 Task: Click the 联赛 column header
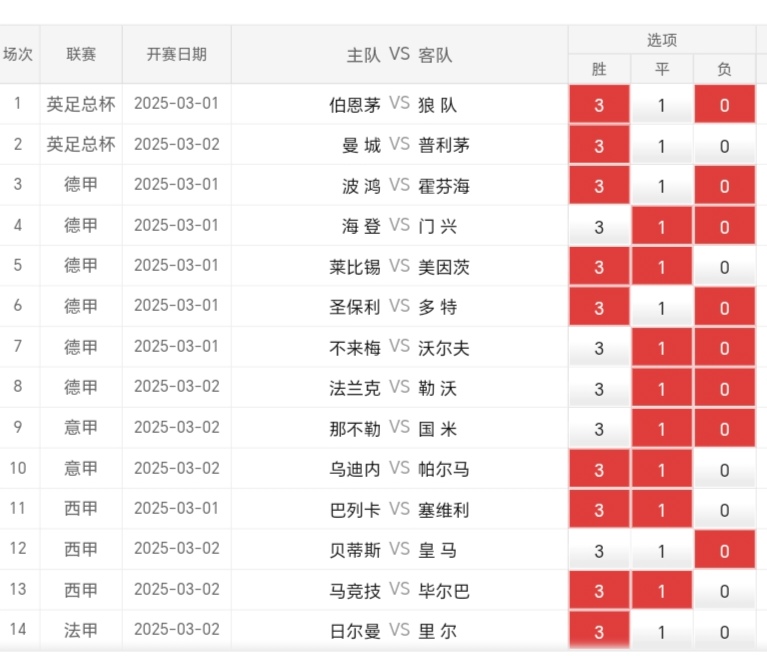(x=81, y=54)
